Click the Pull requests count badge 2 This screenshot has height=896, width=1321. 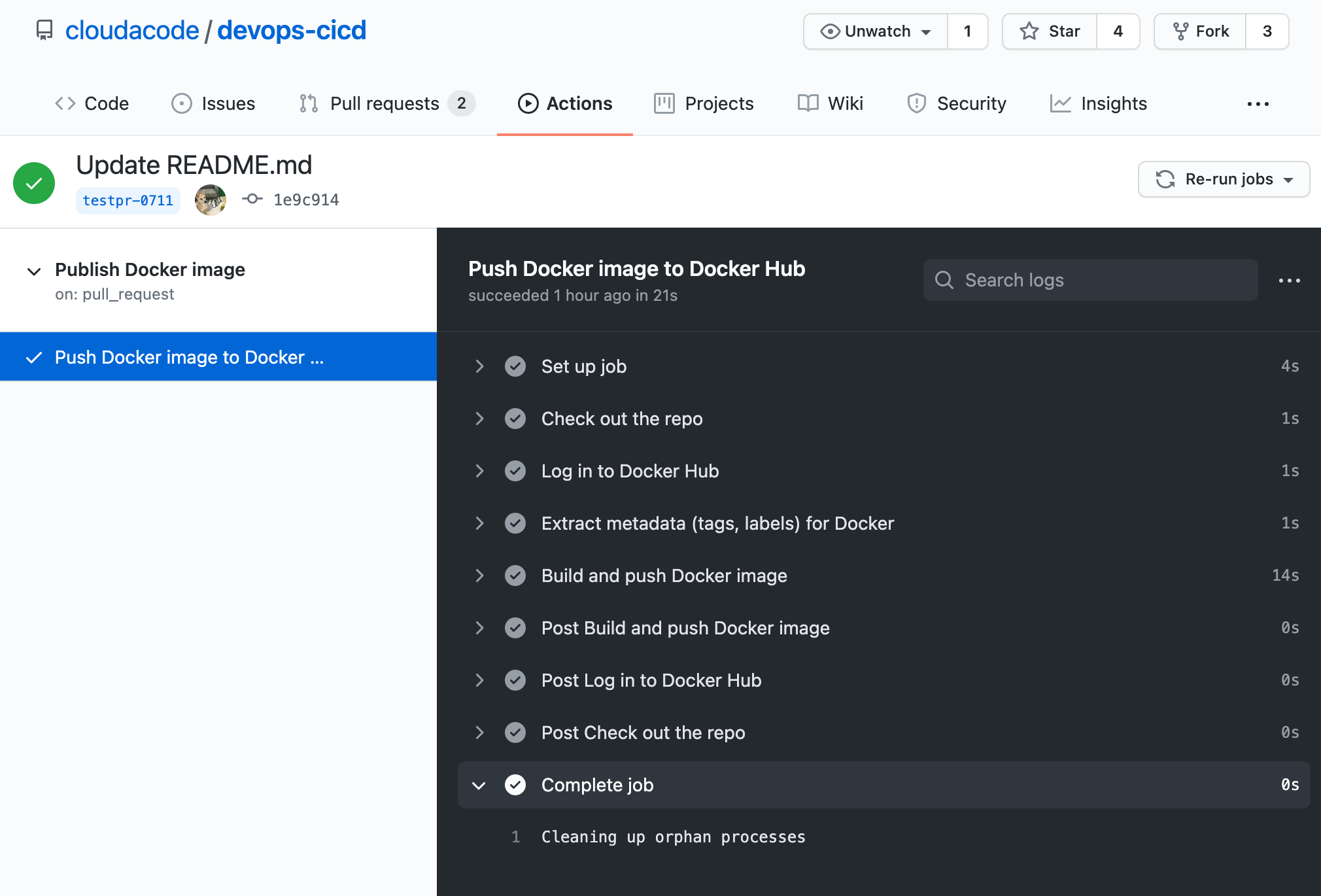click(462, 103)
